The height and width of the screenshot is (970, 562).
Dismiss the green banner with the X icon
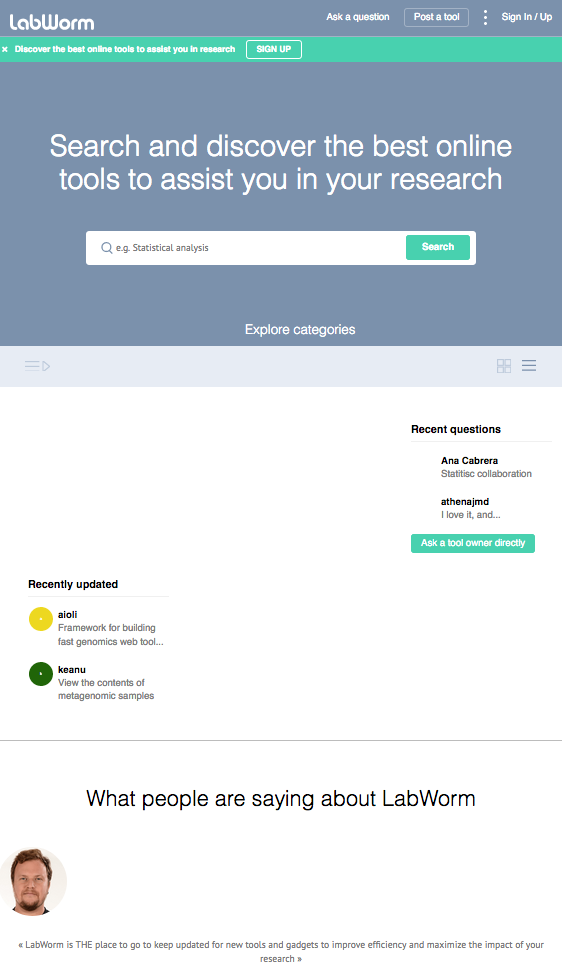pyautogui.click(x=5, y=49)
